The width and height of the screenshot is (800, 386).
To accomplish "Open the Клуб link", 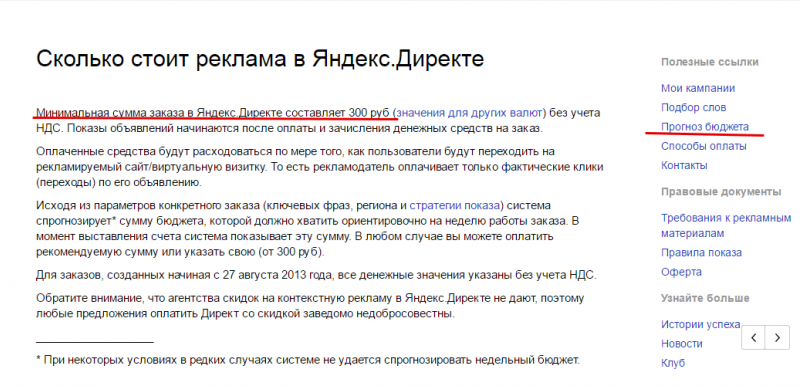I will (x=673, y=363).
